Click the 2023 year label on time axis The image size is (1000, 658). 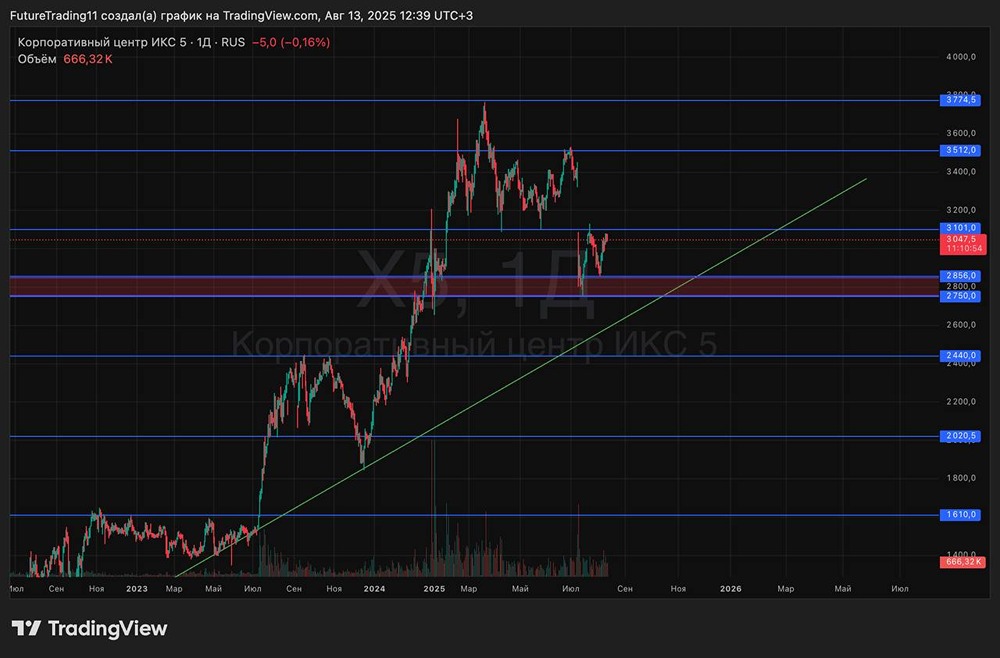137,589
